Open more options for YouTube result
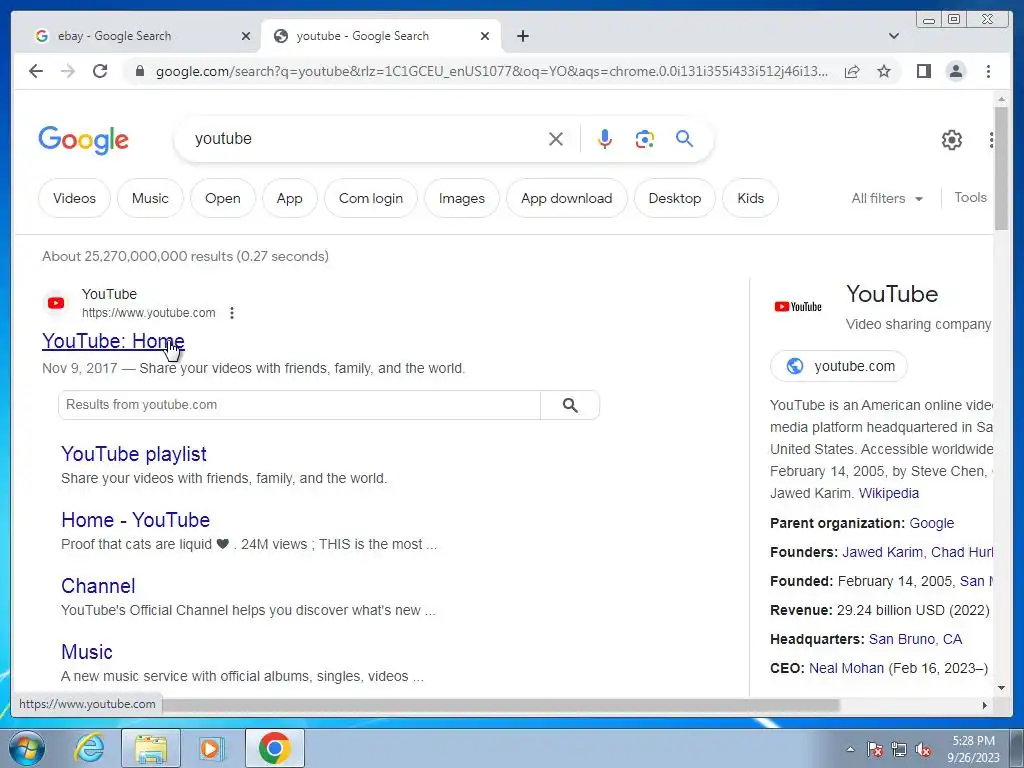This screenshot has width=1024, height=768. (232, 313)
